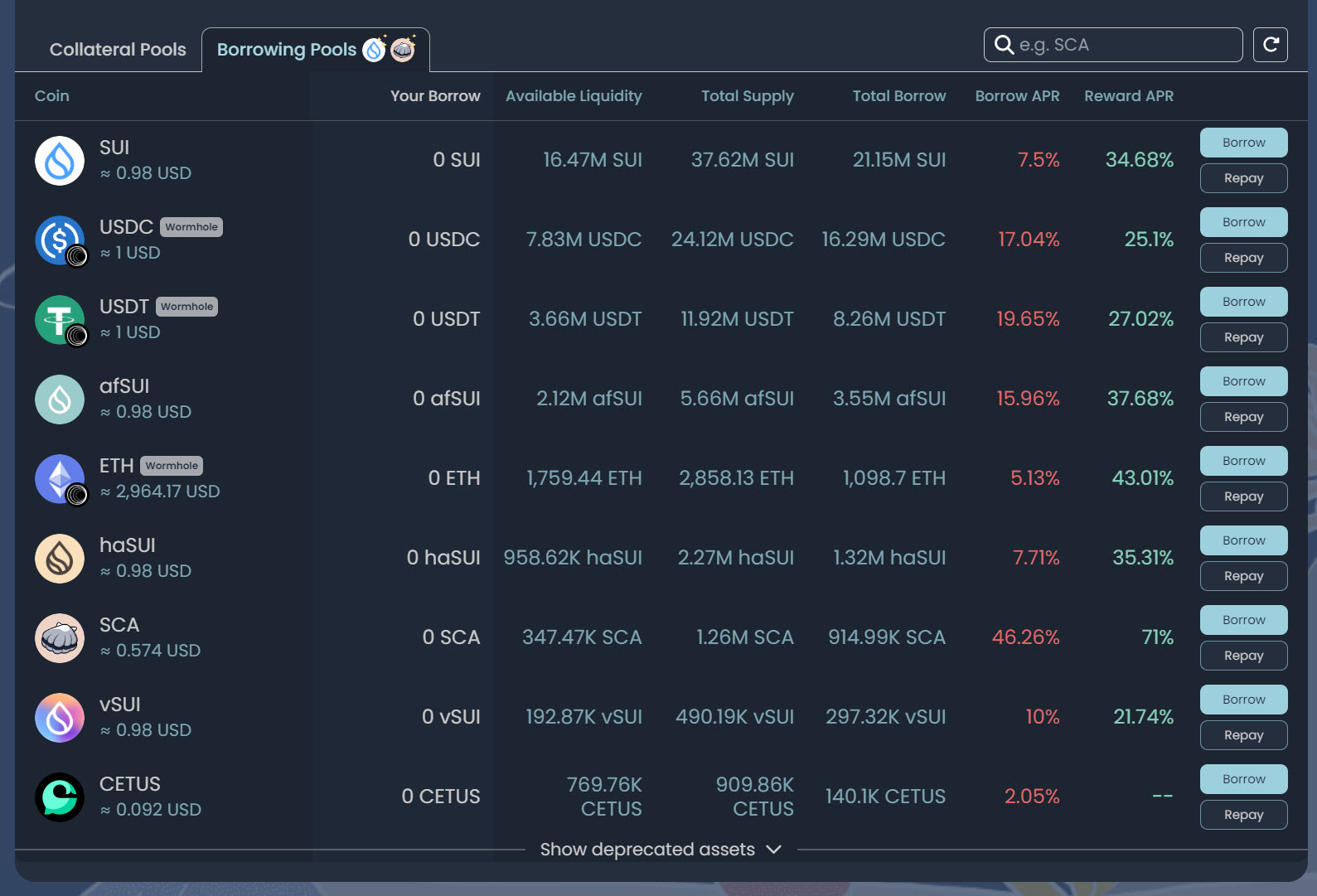The height and width of the screenshot is (896, 1317).
Task: Click the ETH Ethereum coin icon
Action: [x=60, y=479]
